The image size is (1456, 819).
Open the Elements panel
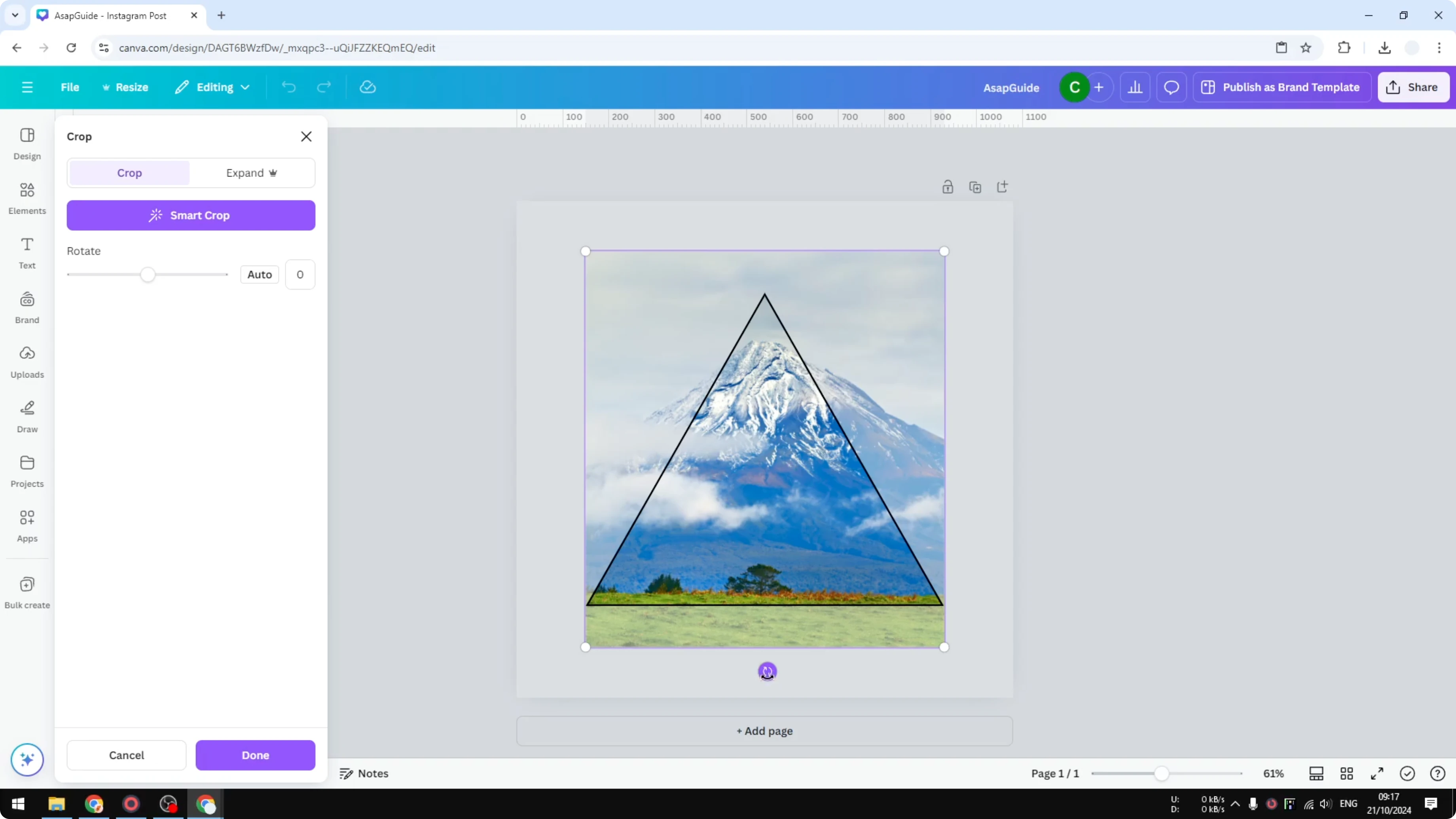[x=27, y=198]
